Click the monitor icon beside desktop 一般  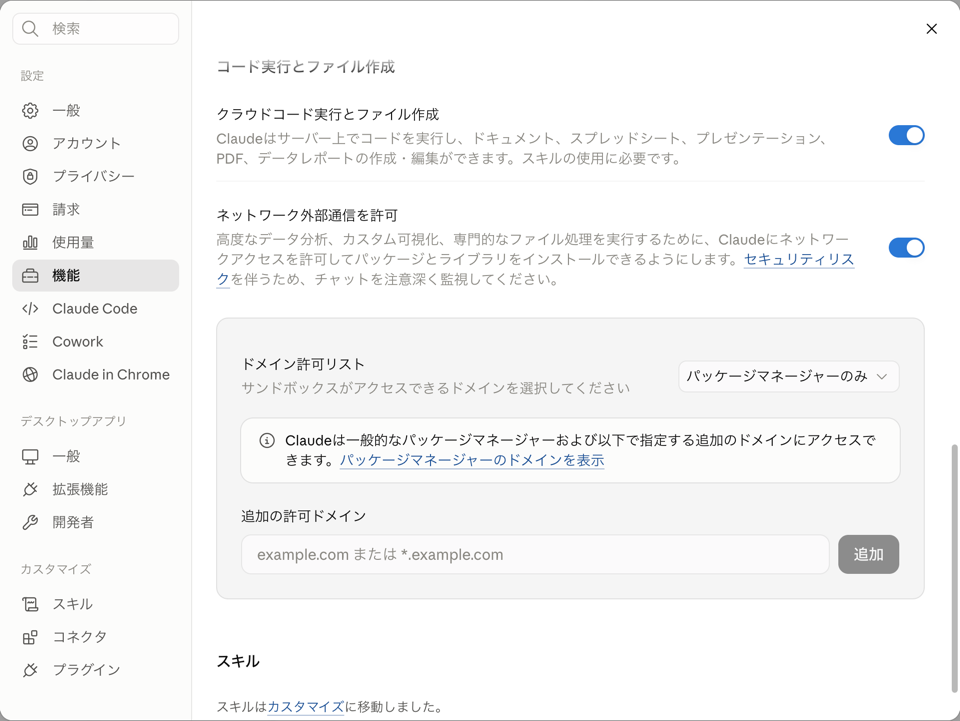[x=30, y=457]
